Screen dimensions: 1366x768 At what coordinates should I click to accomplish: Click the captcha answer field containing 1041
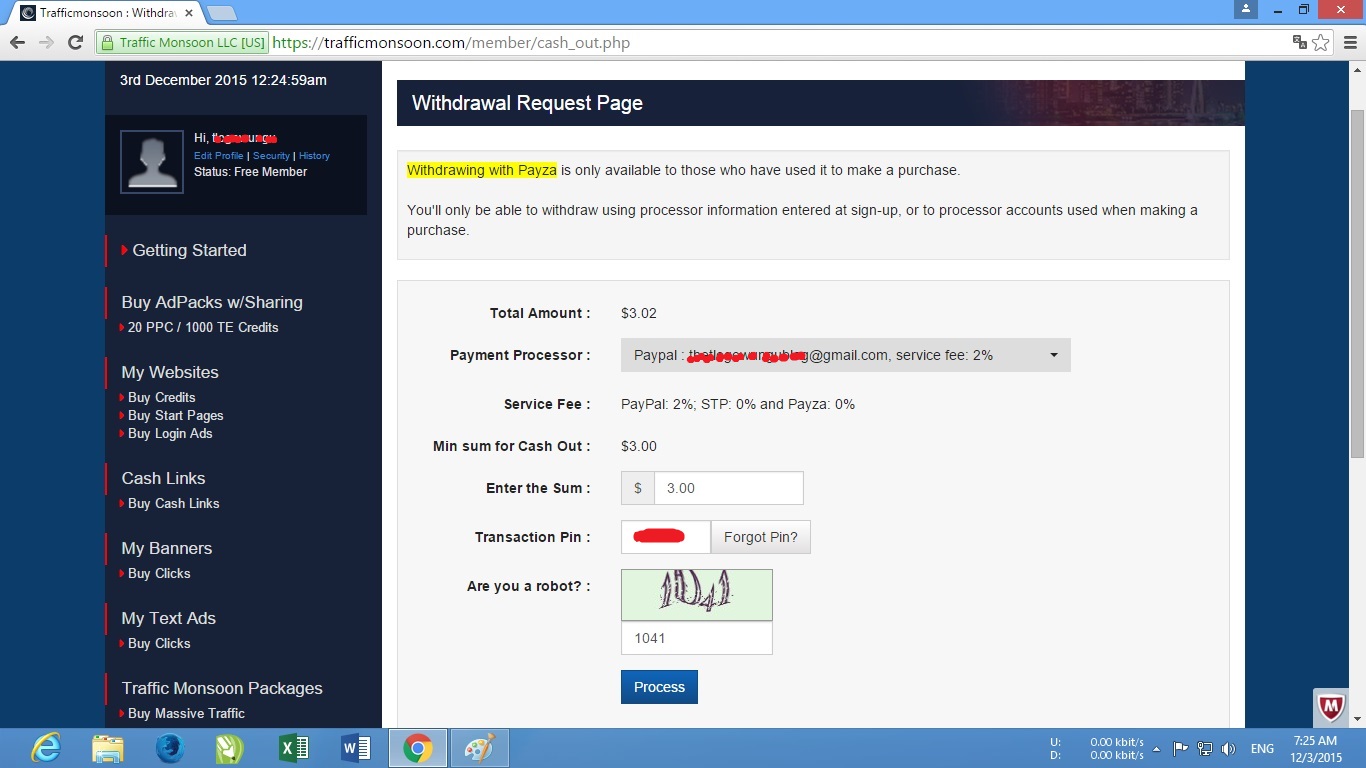697,638
